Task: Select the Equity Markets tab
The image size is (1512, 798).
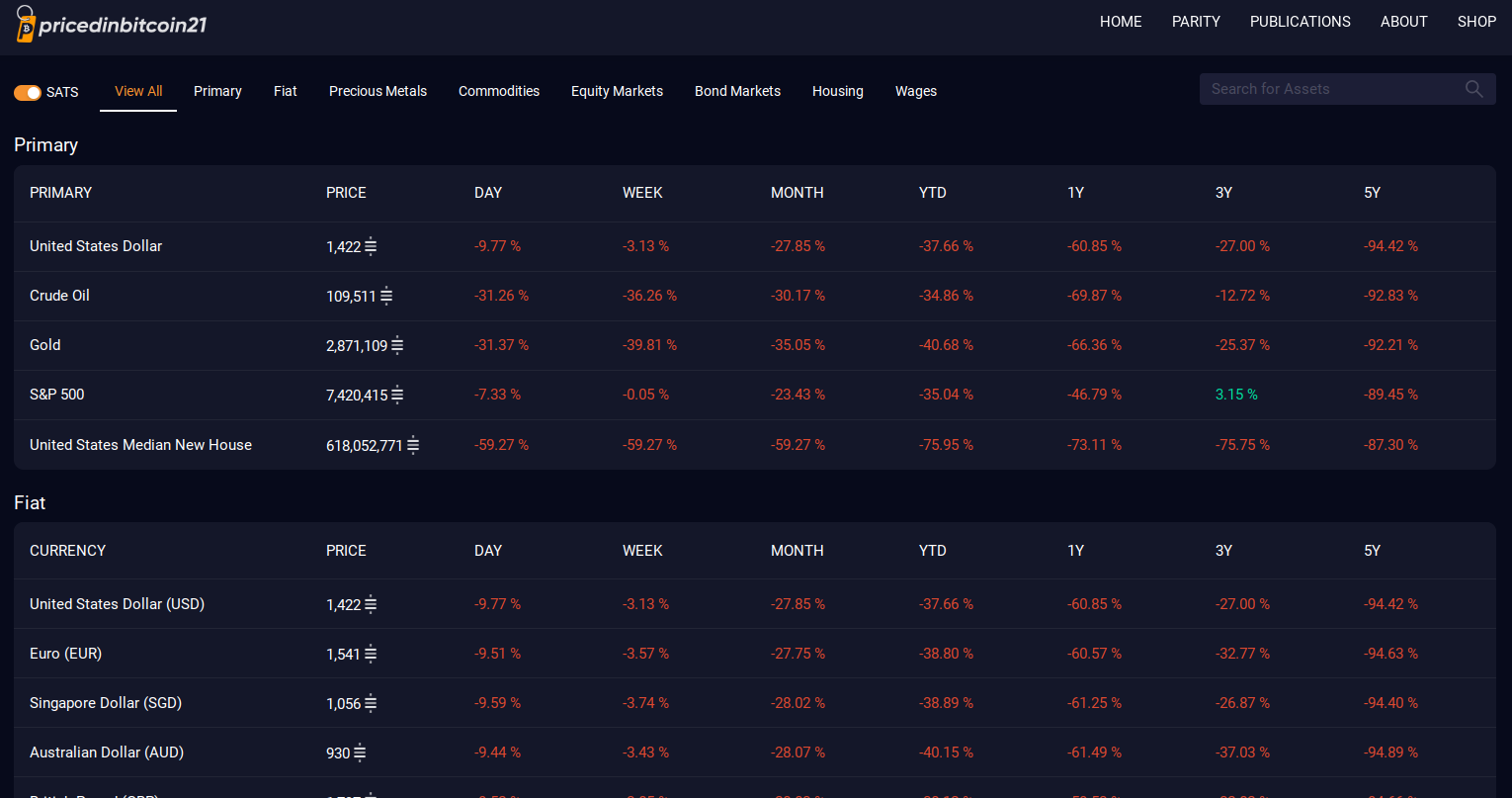Action: 617,91
